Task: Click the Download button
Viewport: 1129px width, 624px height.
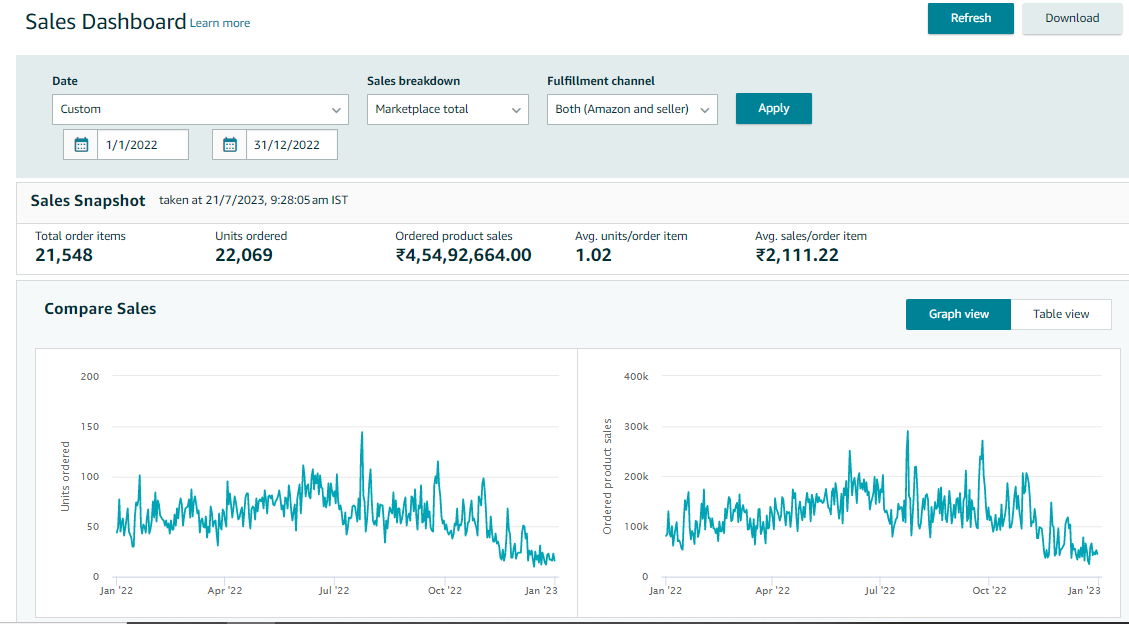Action: click(1071, 18)
